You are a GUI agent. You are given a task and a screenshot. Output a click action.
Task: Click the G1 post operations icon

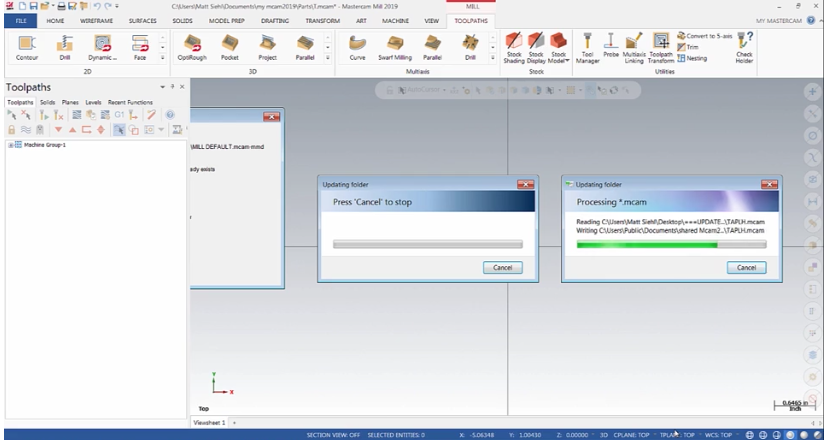tap(119, 115)
